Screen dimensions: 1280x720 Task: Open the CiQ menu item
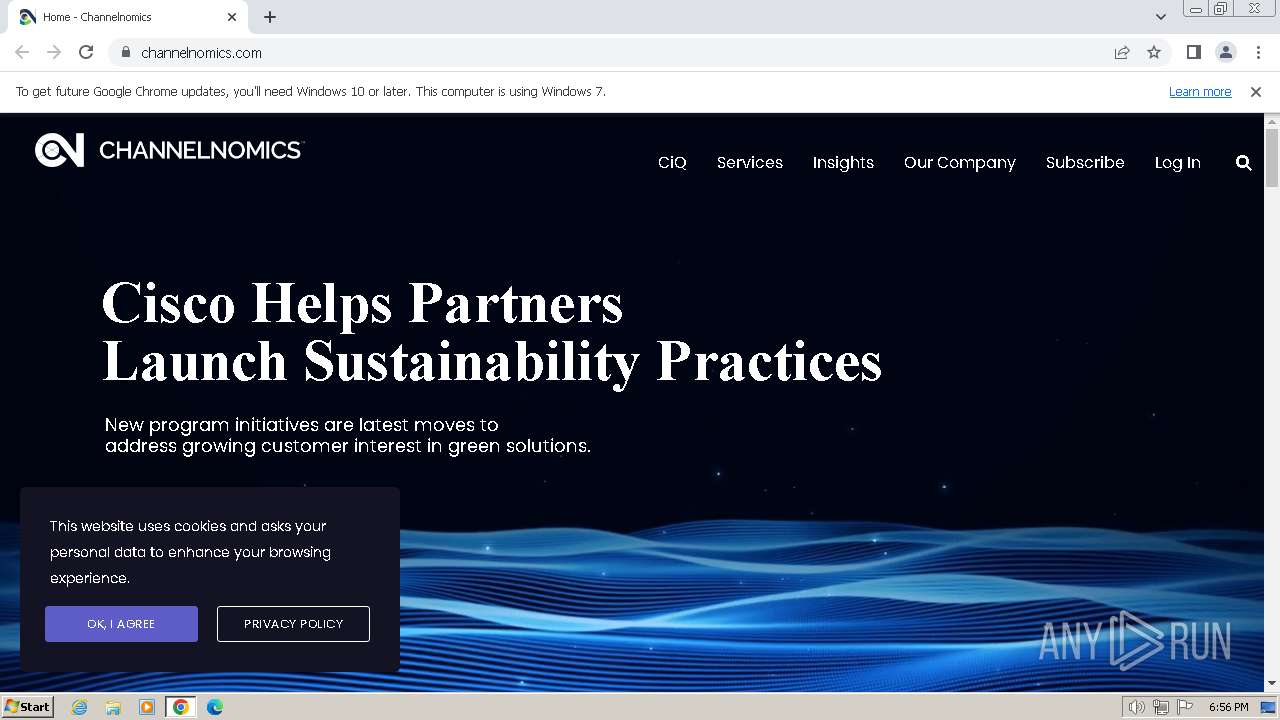[x=672, y=162]
